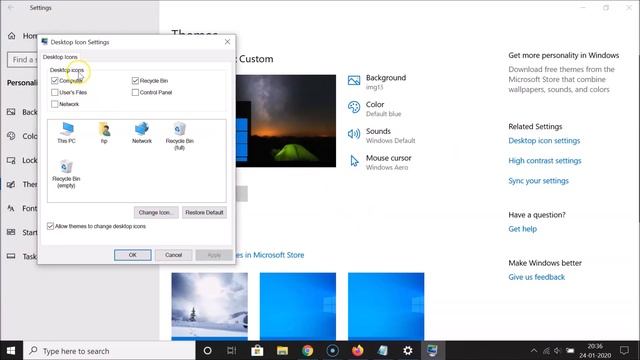The image size is (640, 360).
Task: Click the Get help link
Action: click(x=522, y=229)
